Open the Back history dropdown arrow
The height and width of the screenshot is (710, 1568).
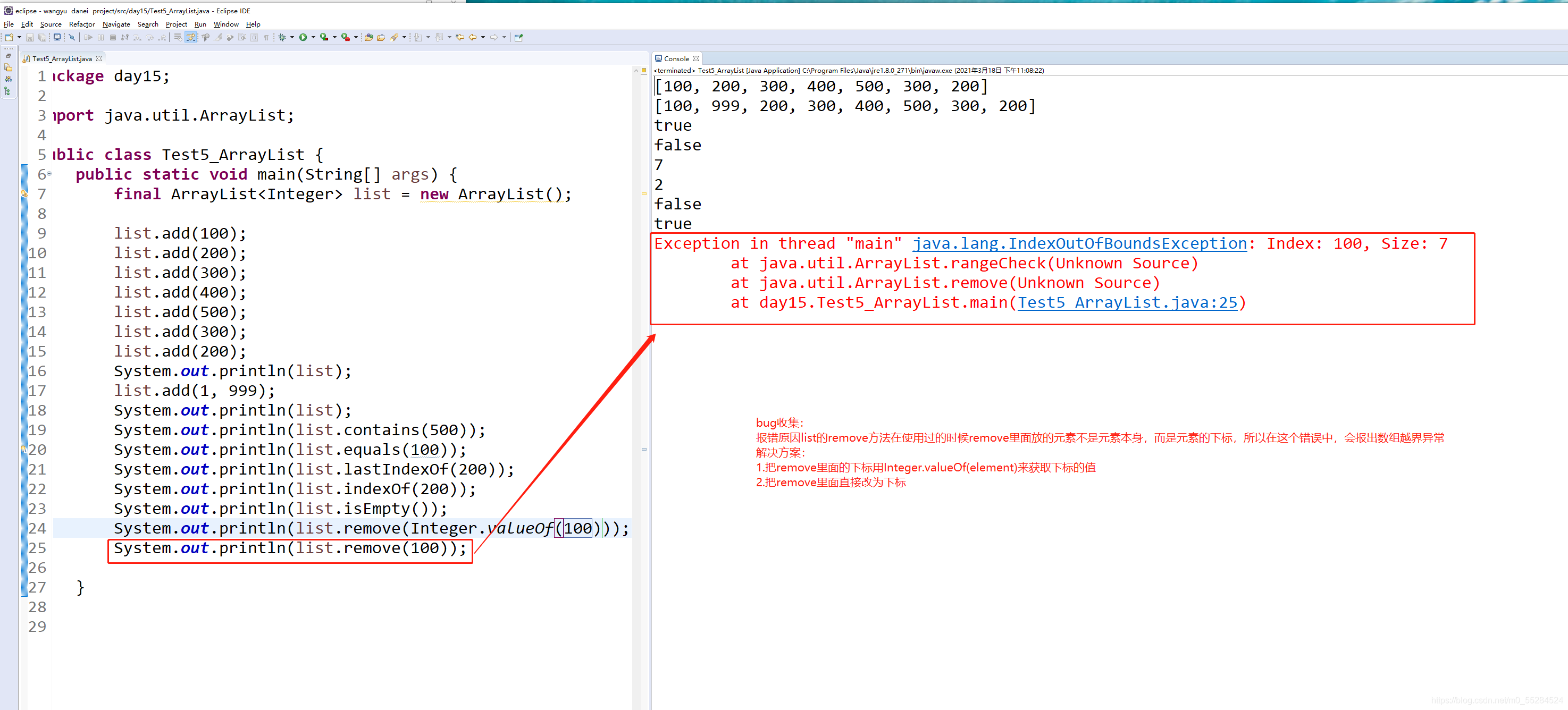click(483, 37)
